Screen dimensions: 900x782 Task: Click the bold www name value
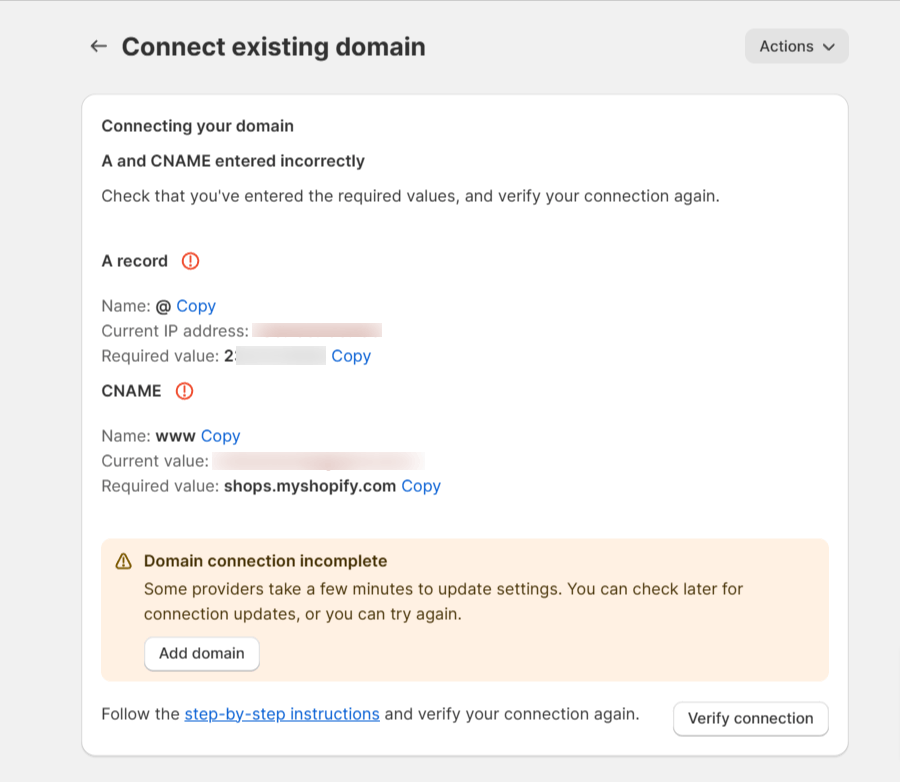[x=176, y=436]
